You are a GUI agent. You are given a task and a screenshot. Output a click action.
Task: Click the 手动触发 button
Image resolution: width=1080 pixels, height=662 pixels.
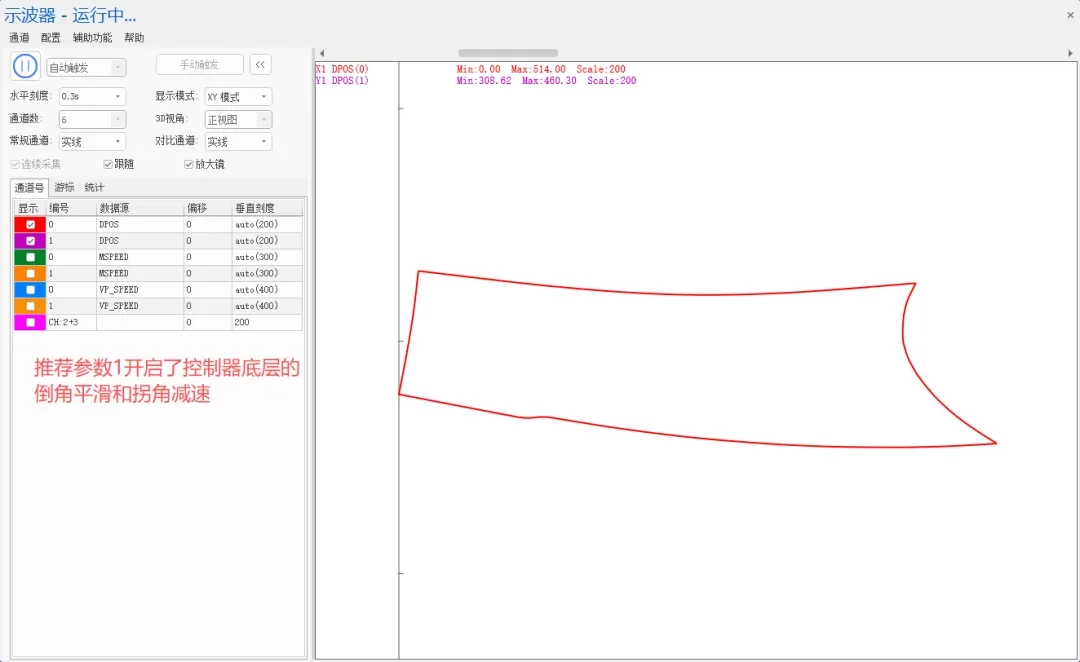point(200,65)
